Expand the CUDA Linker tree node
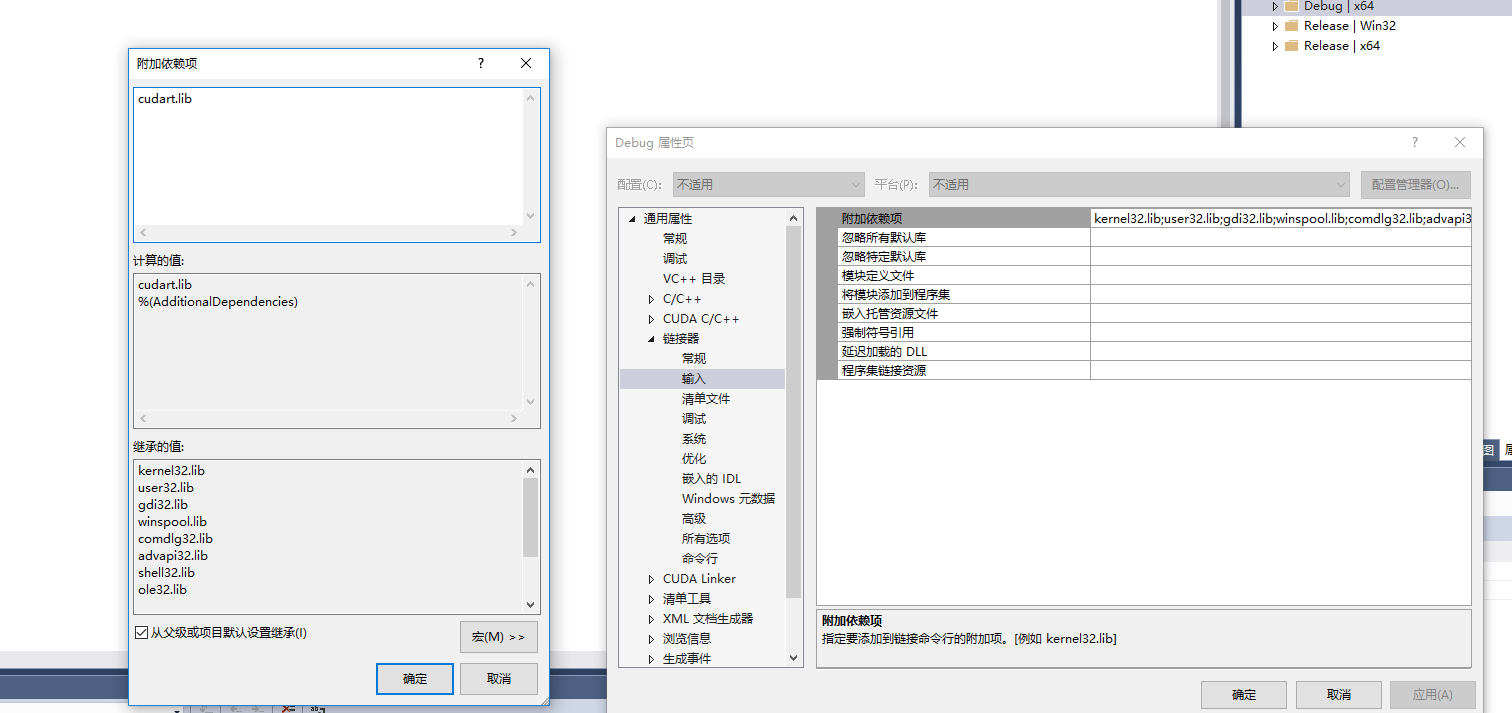1512x713 pixels. [652, 578]
